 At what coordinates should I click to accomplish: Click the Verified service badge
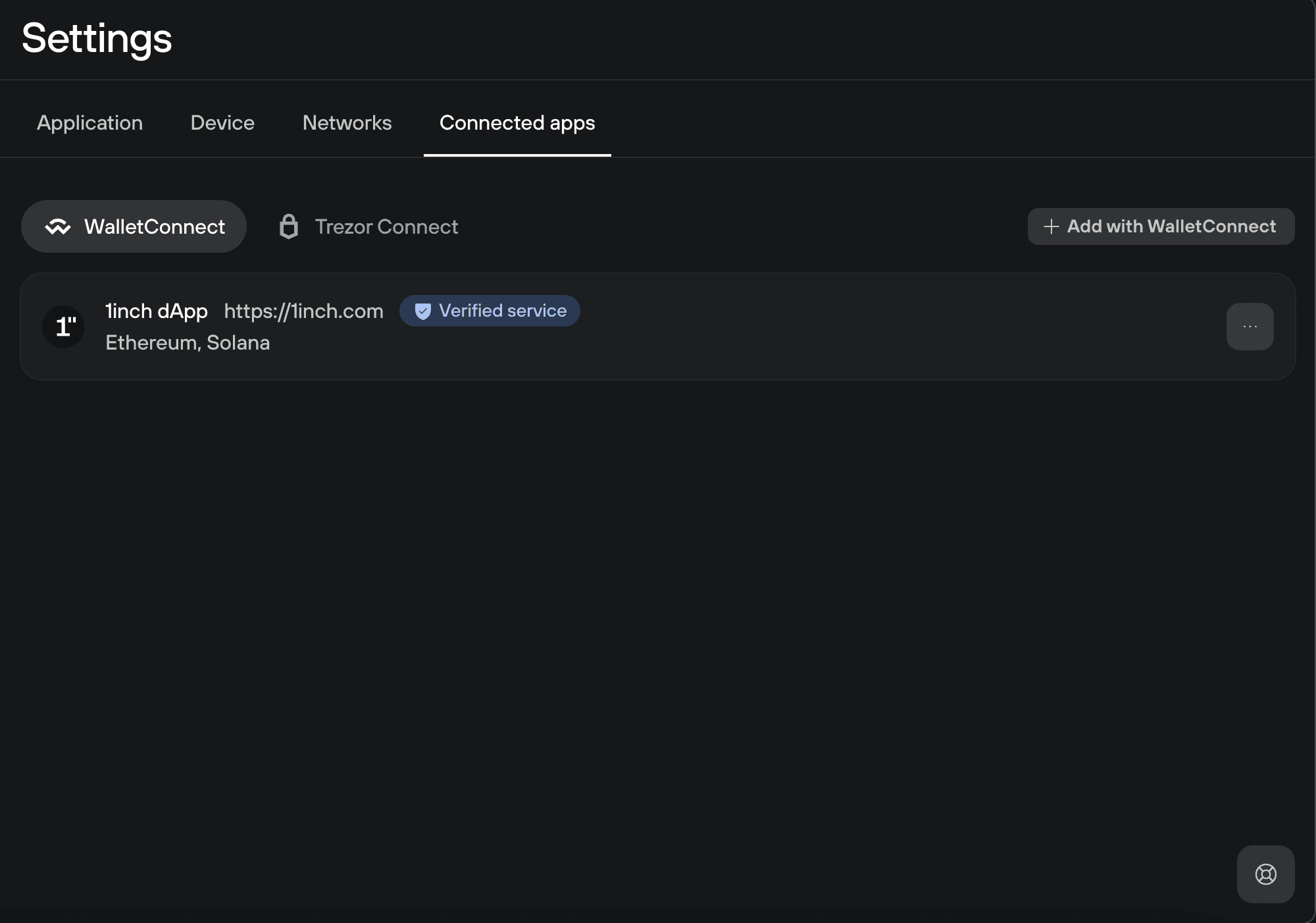490,311
